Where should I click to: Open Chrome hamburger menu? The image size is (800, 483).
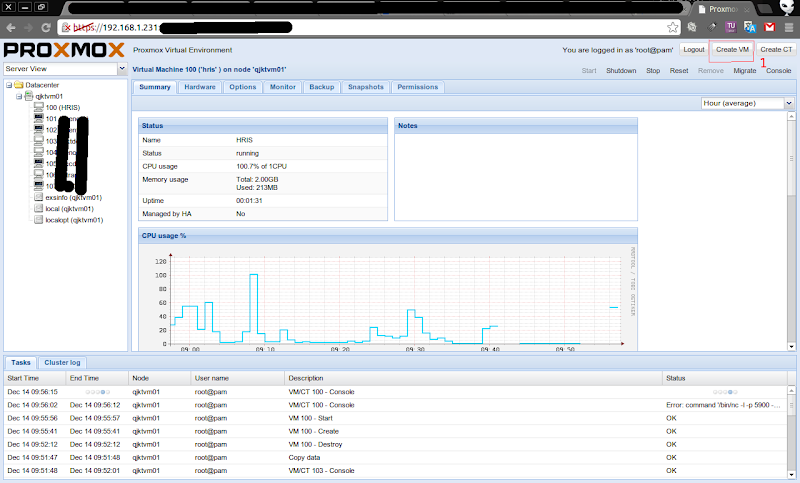(789, 27)
